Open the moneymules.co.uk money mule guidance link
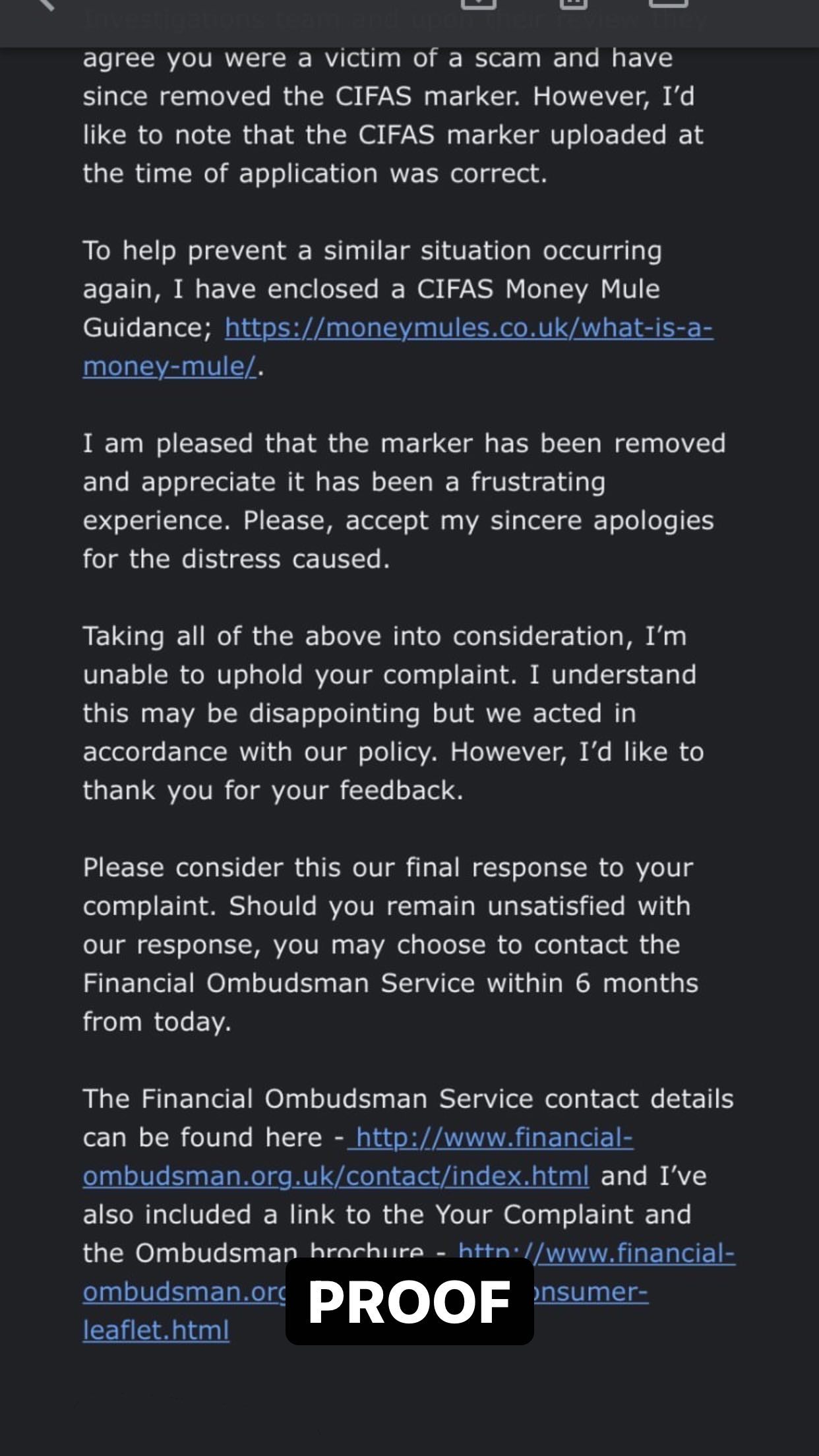Image resolution: width=819 pixels, height=1456 pixels. 468,328
